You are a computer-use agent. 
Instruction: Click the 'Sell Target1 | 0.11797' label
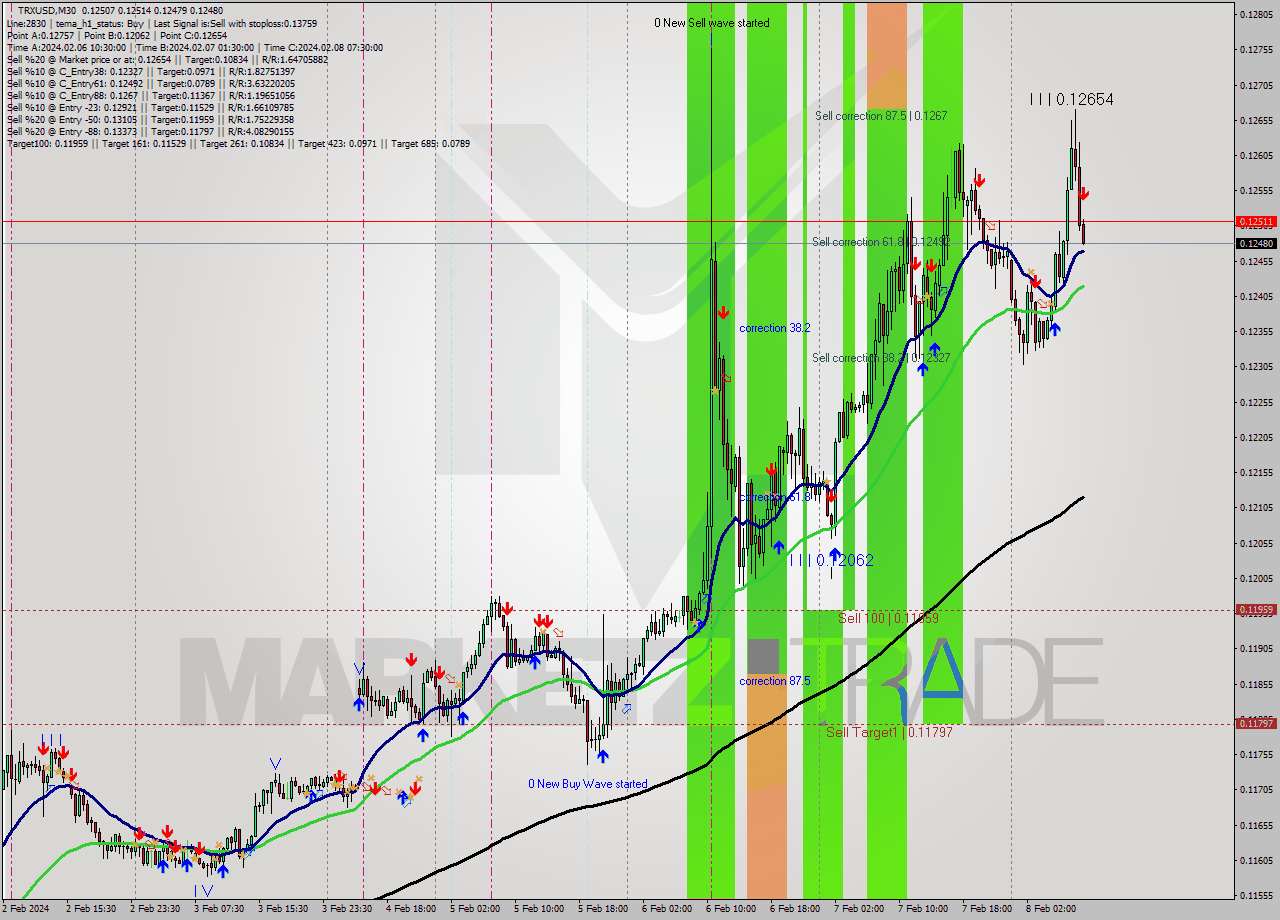(889, 733)
